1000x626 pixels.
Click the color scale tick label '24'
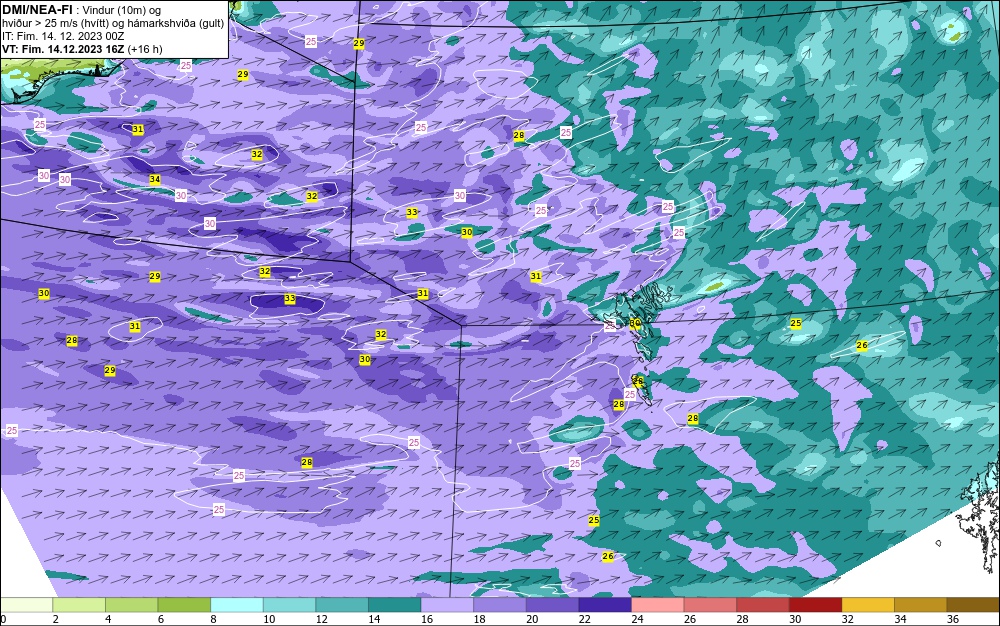tap(637, 619)
